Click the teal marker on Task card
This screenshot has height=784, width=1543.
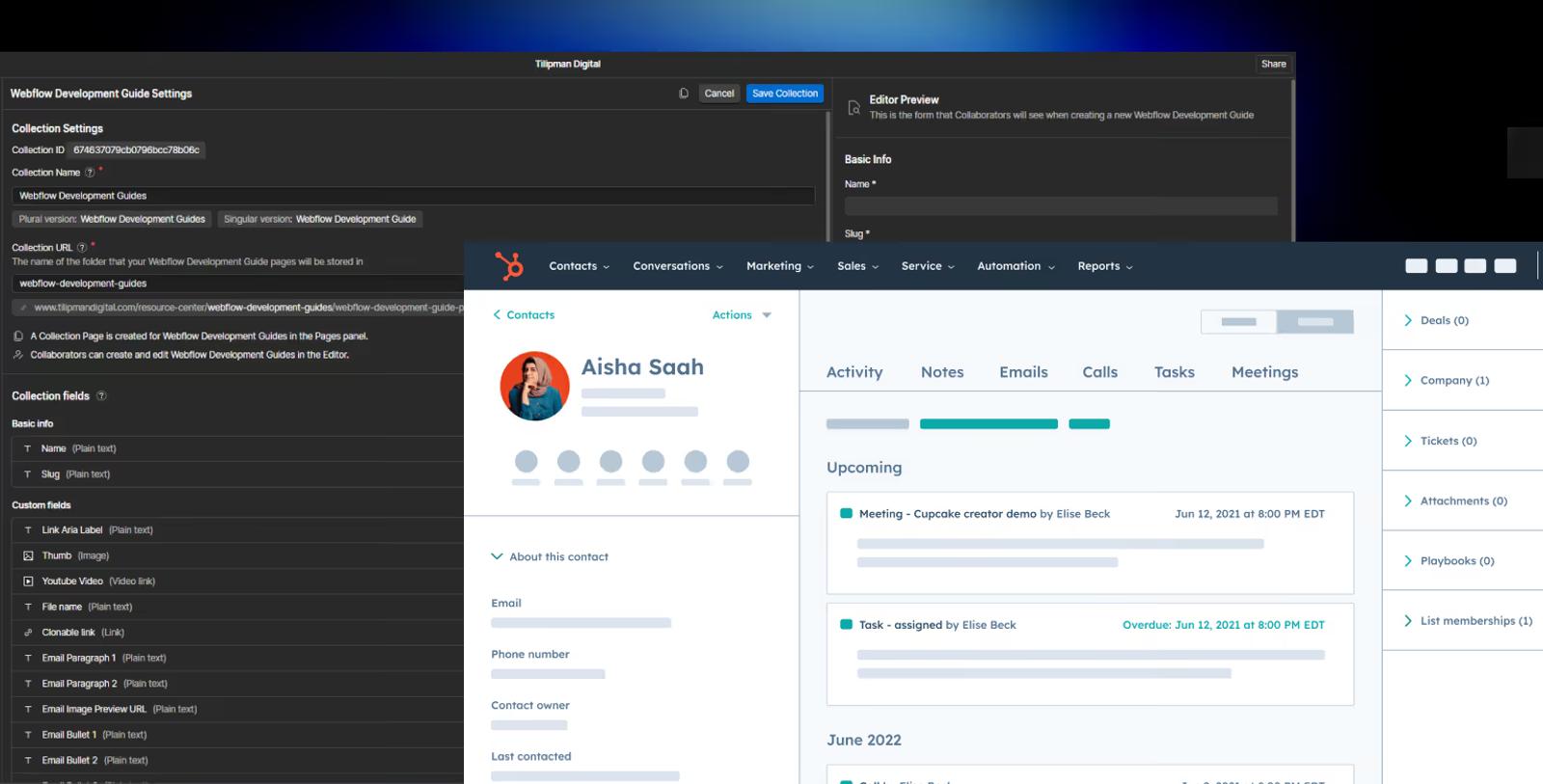[846, 624]
